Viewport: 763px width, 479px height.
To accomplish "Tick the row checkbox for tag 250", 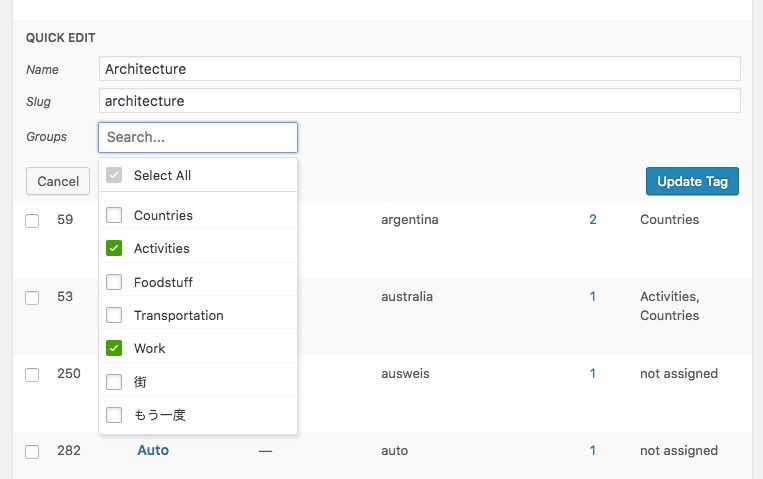I will [32, 375].
